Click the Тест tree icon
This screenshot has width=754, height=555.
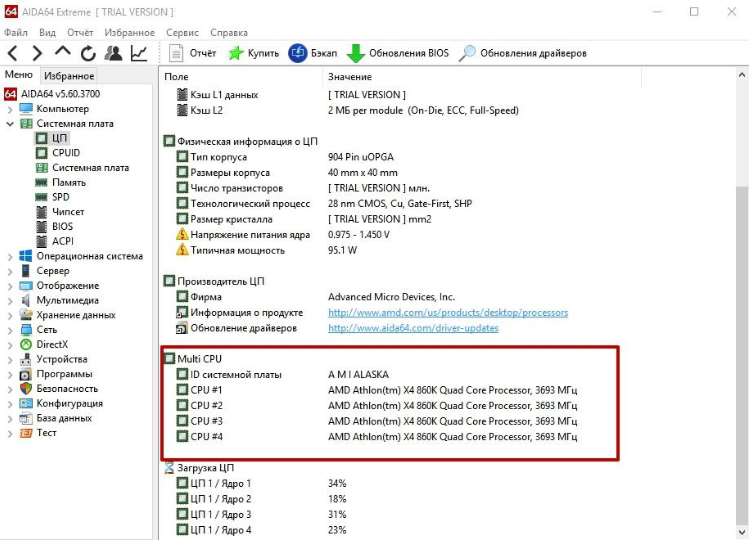(25, 433)
